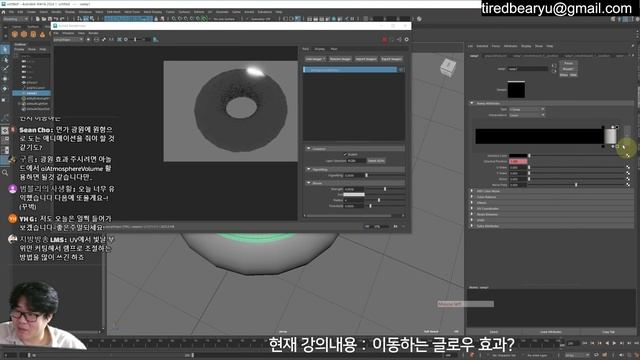Click the Open Scene icon on status line
The height and width of the screenshot is (360, 640).
pos(44,19)
